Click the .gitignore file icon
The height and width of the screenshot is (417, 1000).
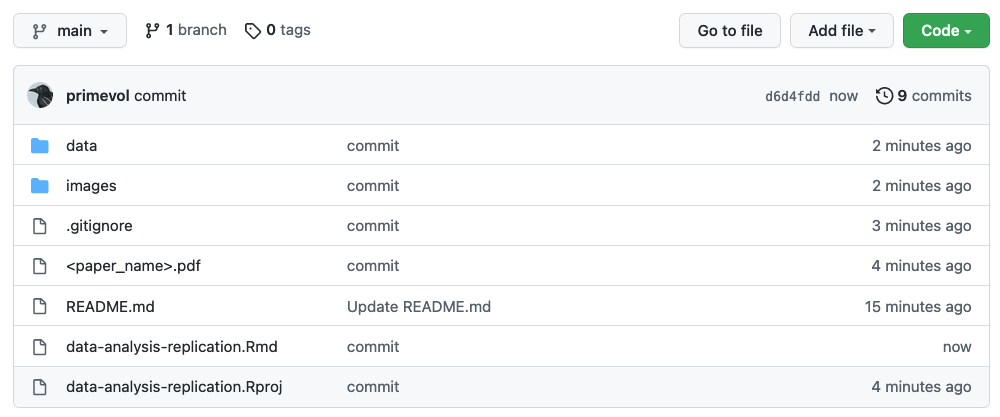coord(40,226)
